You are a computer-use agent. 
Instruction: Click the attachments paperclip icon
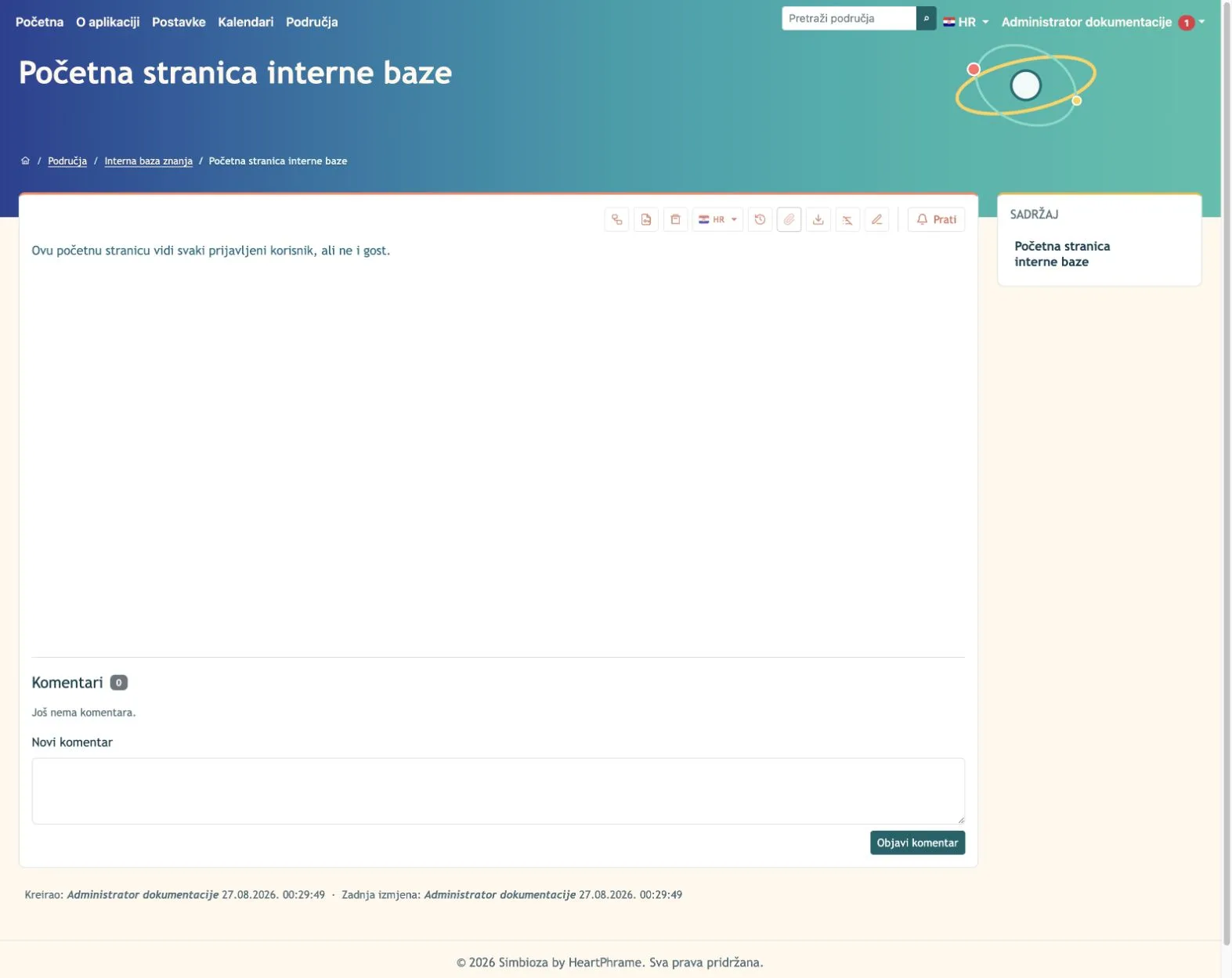pos(789,219)
